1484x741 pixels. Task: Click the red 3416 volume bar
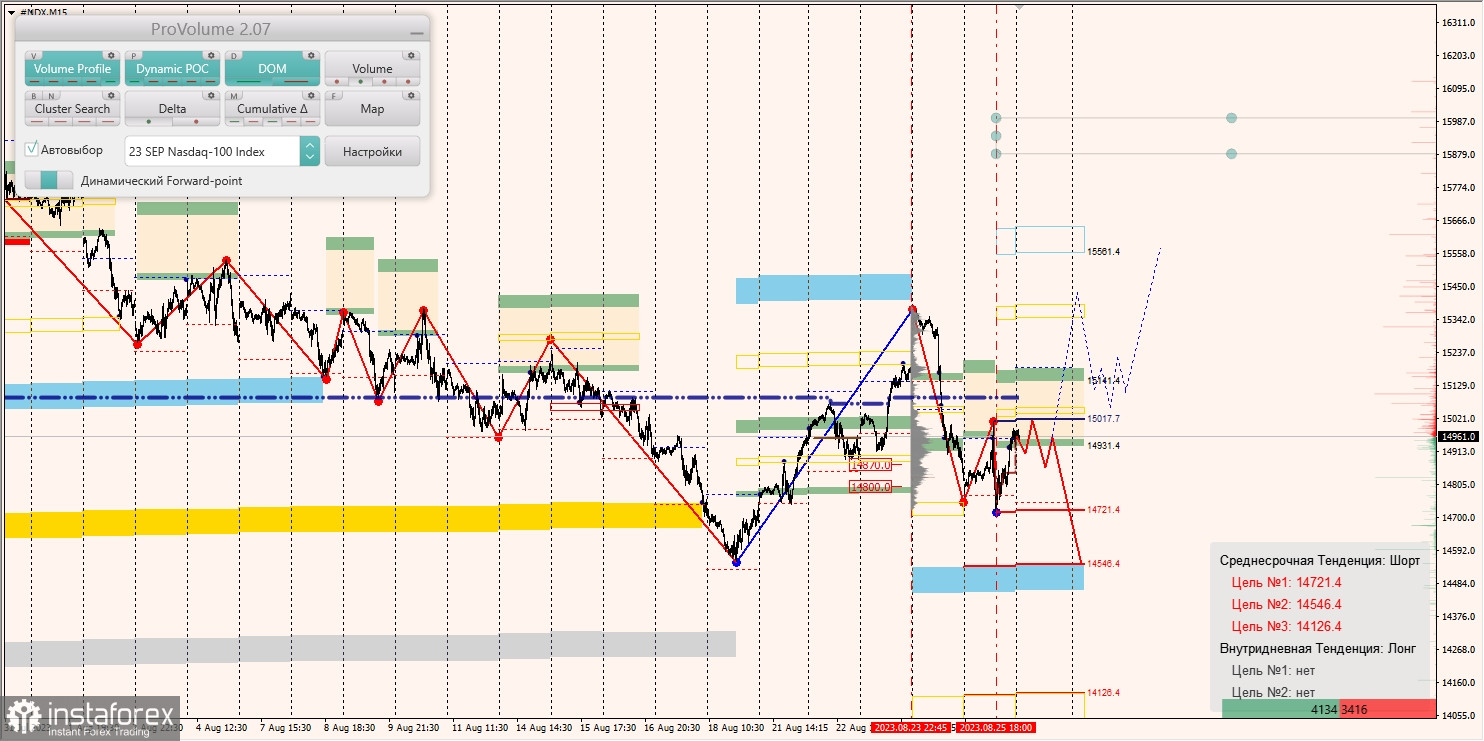(1388, 709)
